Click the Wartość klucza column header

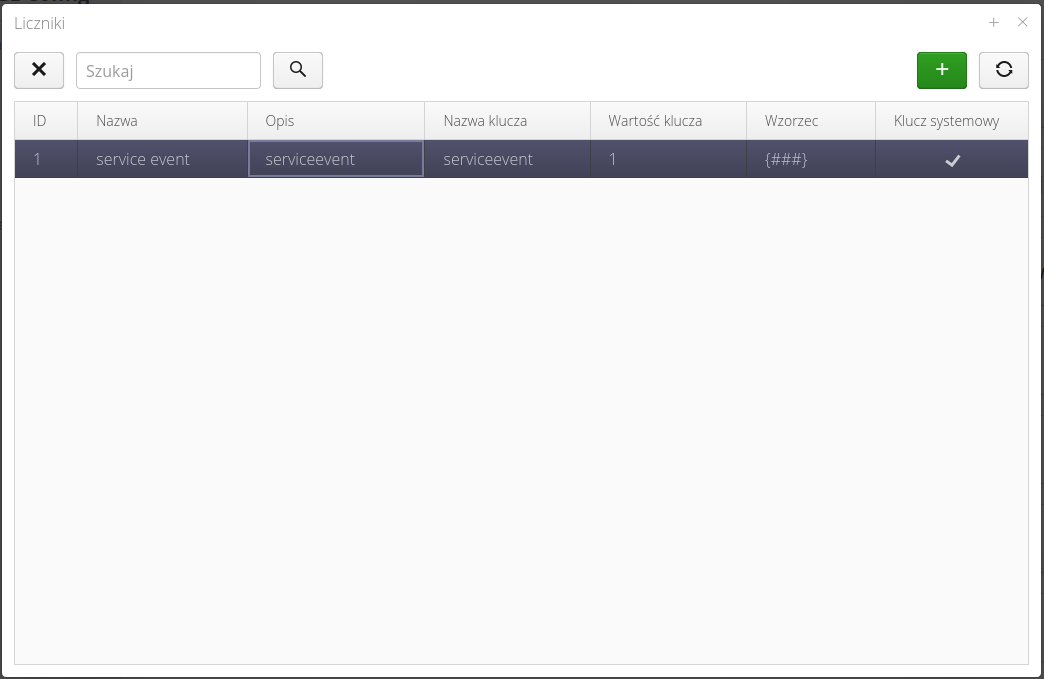pos(655,121)
